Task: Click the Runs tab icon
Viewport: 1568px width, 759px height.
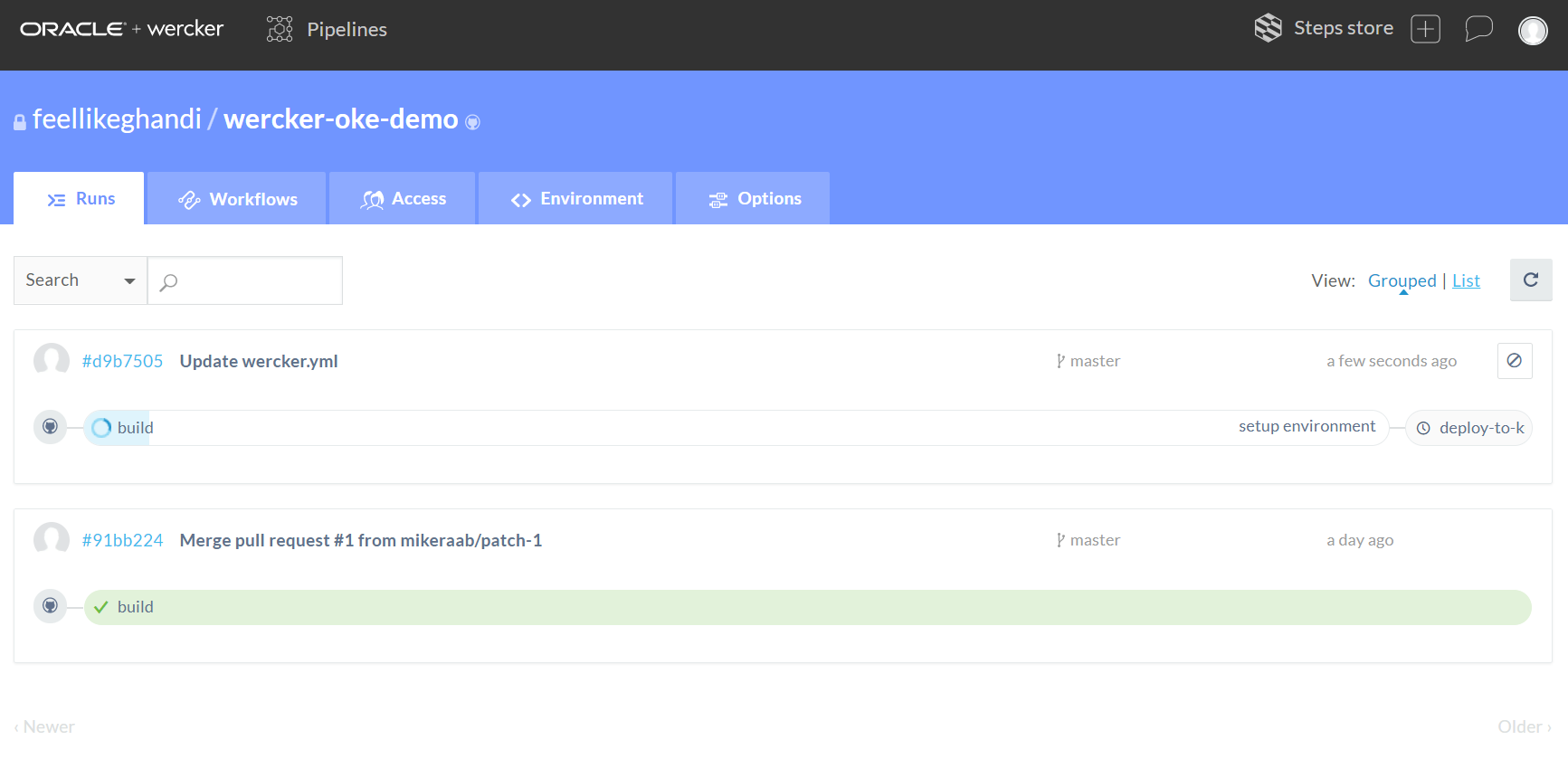Action: click(56, 200)
